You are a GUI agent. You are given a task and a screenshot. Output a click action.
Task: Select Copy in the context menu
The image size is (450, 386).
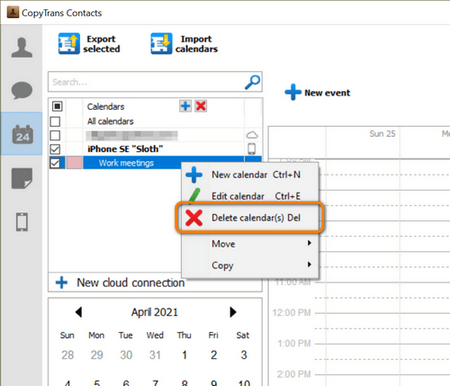coord(250,265)
